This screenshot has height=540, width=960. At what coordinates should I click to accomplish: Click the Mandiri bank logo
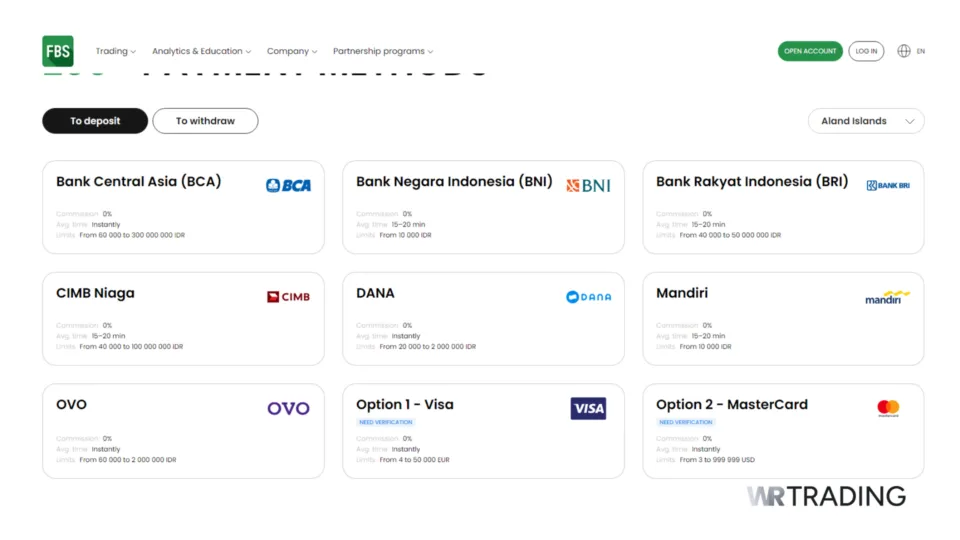[x=888, y=297]
